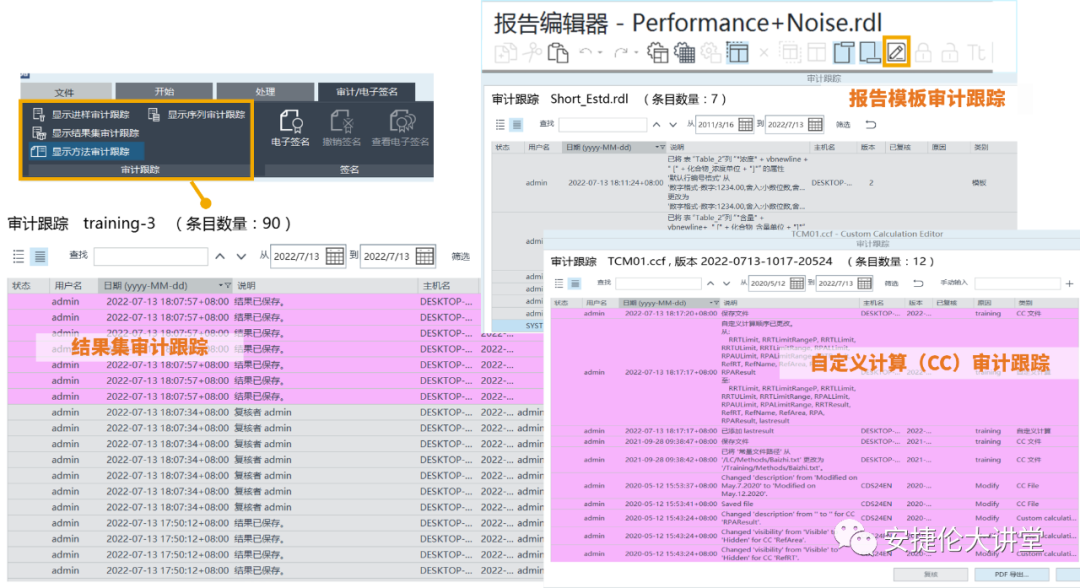Image resolution: width=1080 pixels, height=588 pixels.
Task: Switch to detail view in training-3 audit trail panel
Action: coord(40,256)
